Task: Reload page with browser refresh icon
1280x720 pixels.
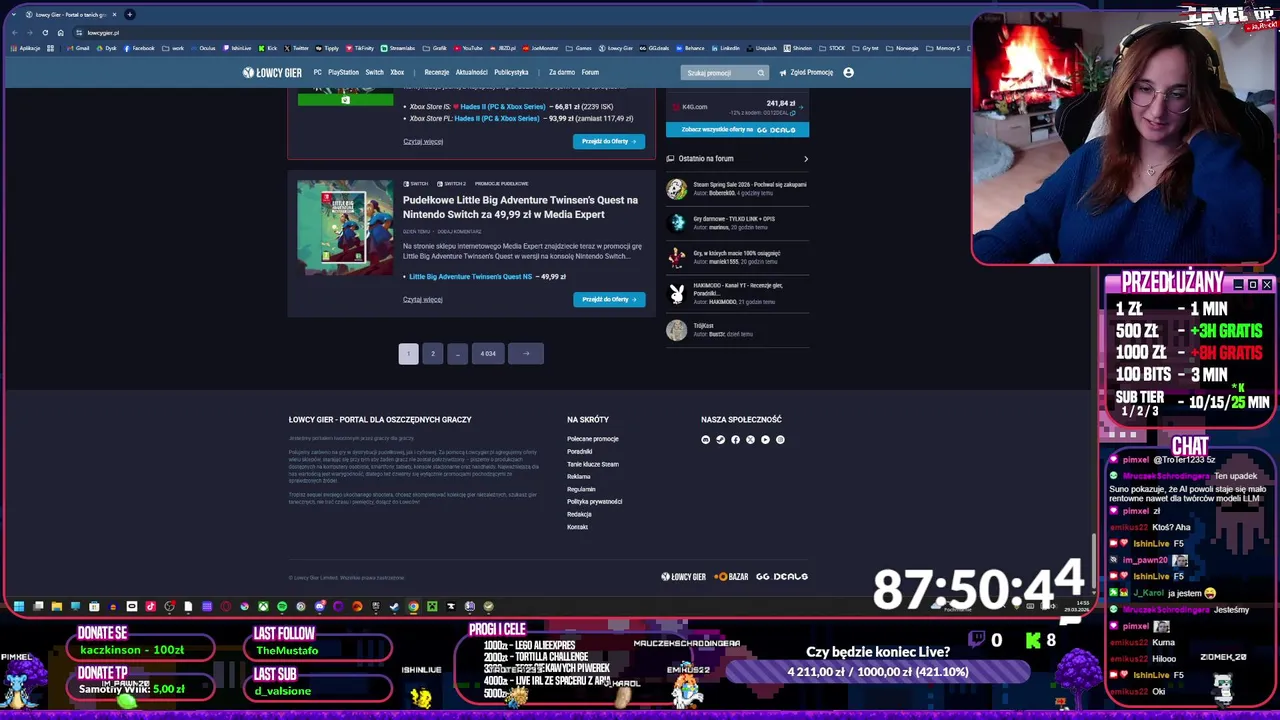Action: 45,32
